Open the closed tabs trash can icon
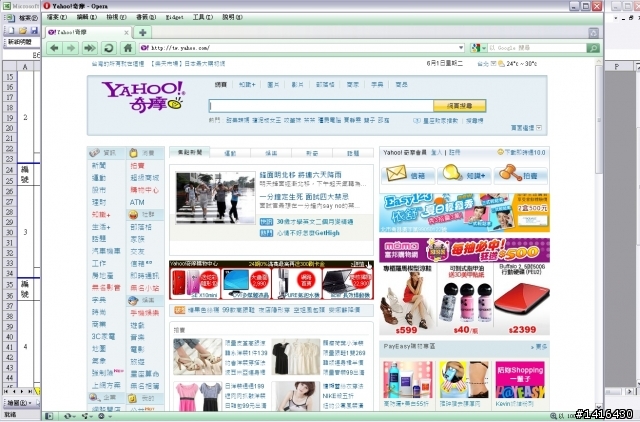 point(593,33)
